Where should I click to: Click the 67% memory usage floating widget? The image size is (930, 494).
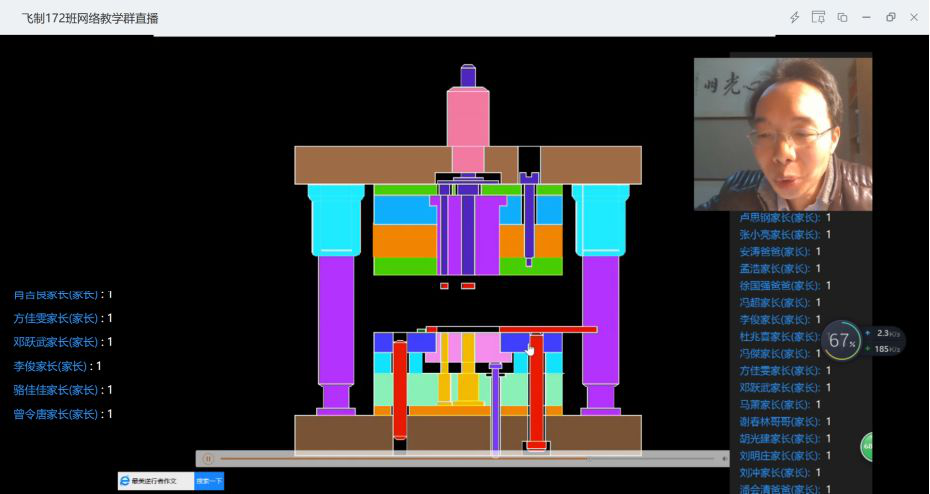842,340
